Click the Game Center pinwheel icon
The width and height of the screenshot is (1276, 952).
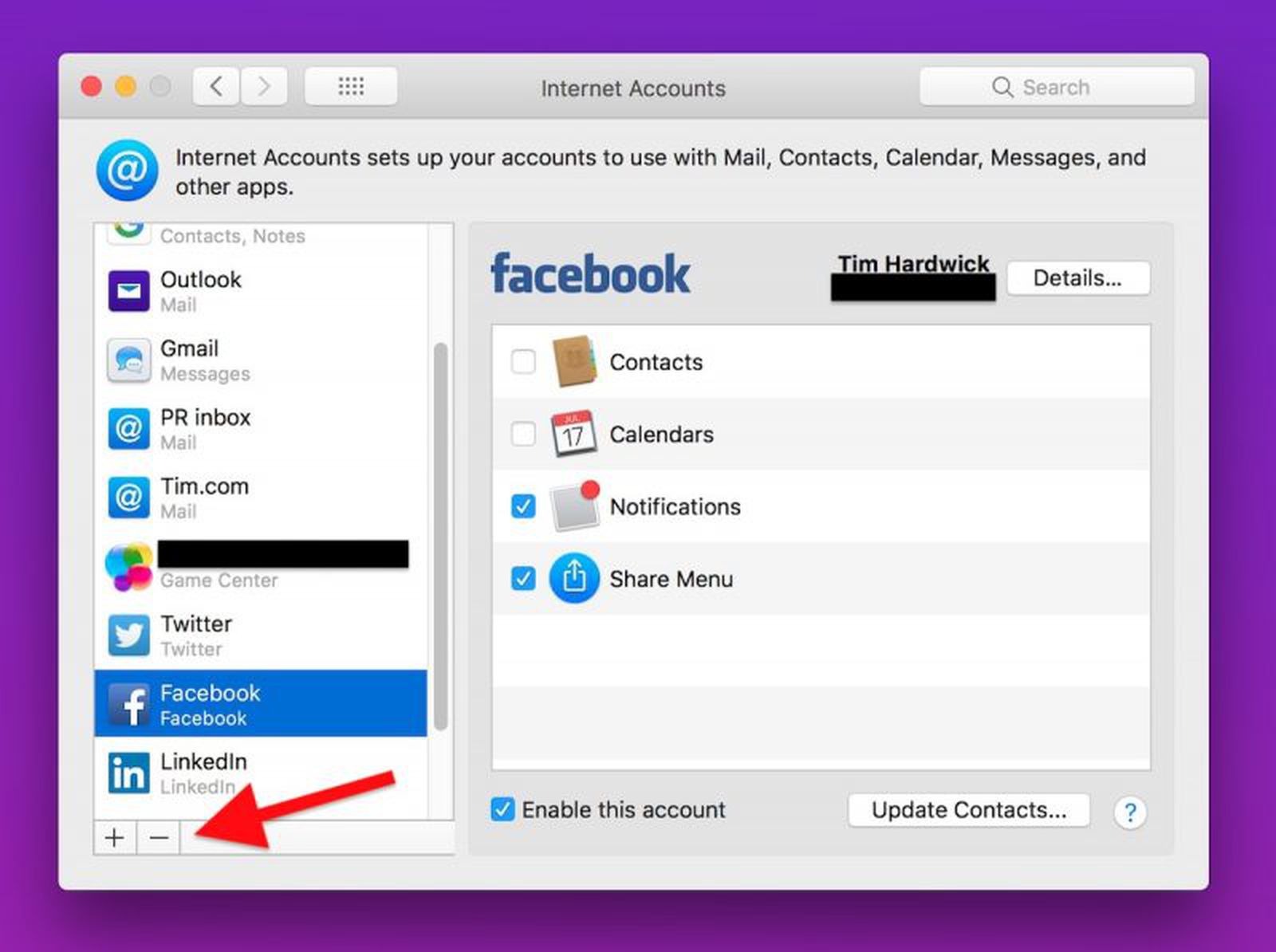click(128, 566)
